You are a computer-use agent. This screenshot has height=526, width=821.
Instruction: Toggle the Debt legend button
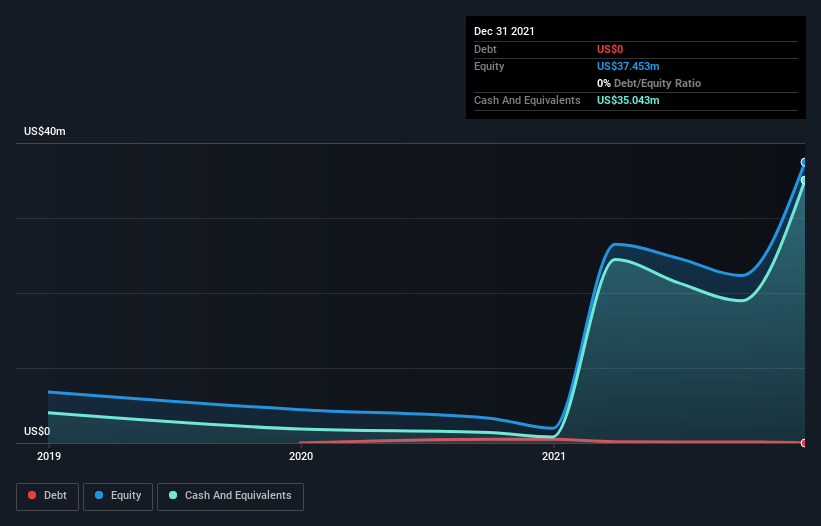pos(47,497)
